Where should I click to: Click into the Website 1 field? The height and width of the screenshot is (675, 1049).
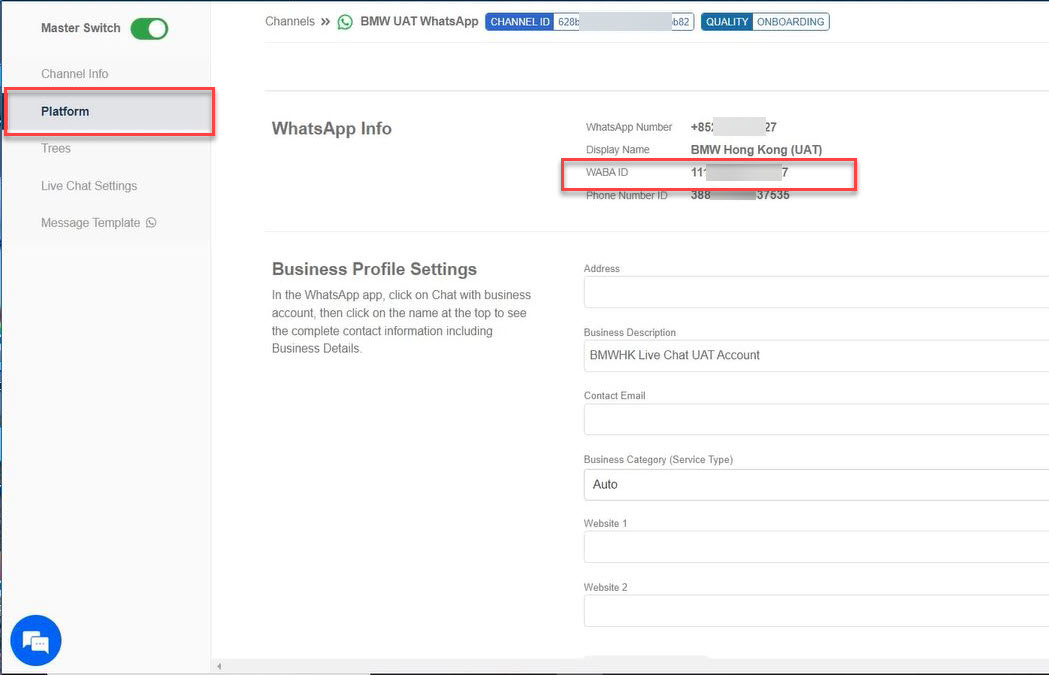coord(816,547)
